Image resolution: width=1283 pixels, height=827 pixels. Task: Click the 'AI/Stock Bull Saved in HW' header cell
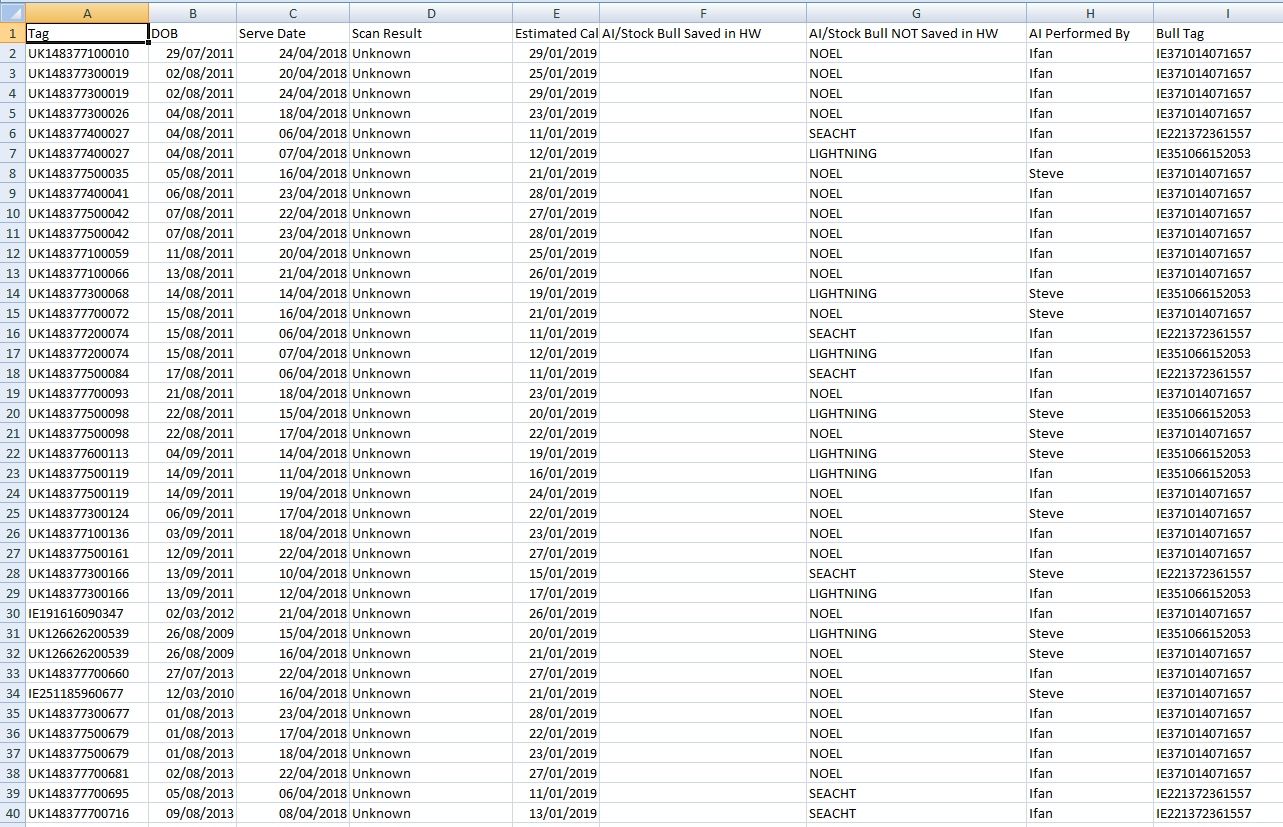703,33
